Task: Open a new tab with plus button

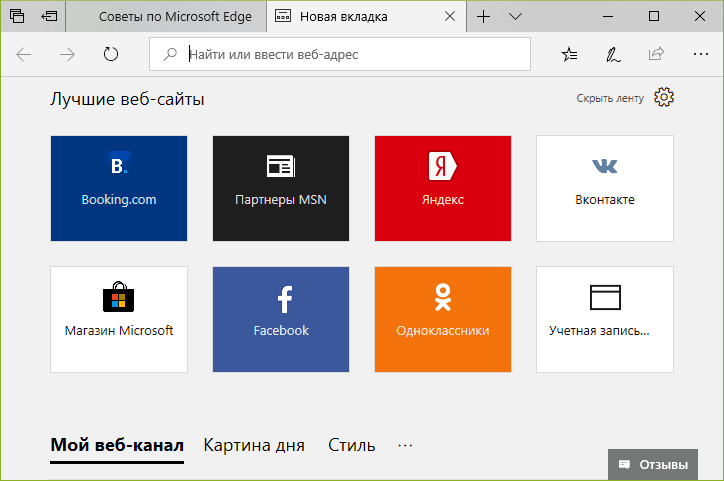Action: click(x=483, y=17)
